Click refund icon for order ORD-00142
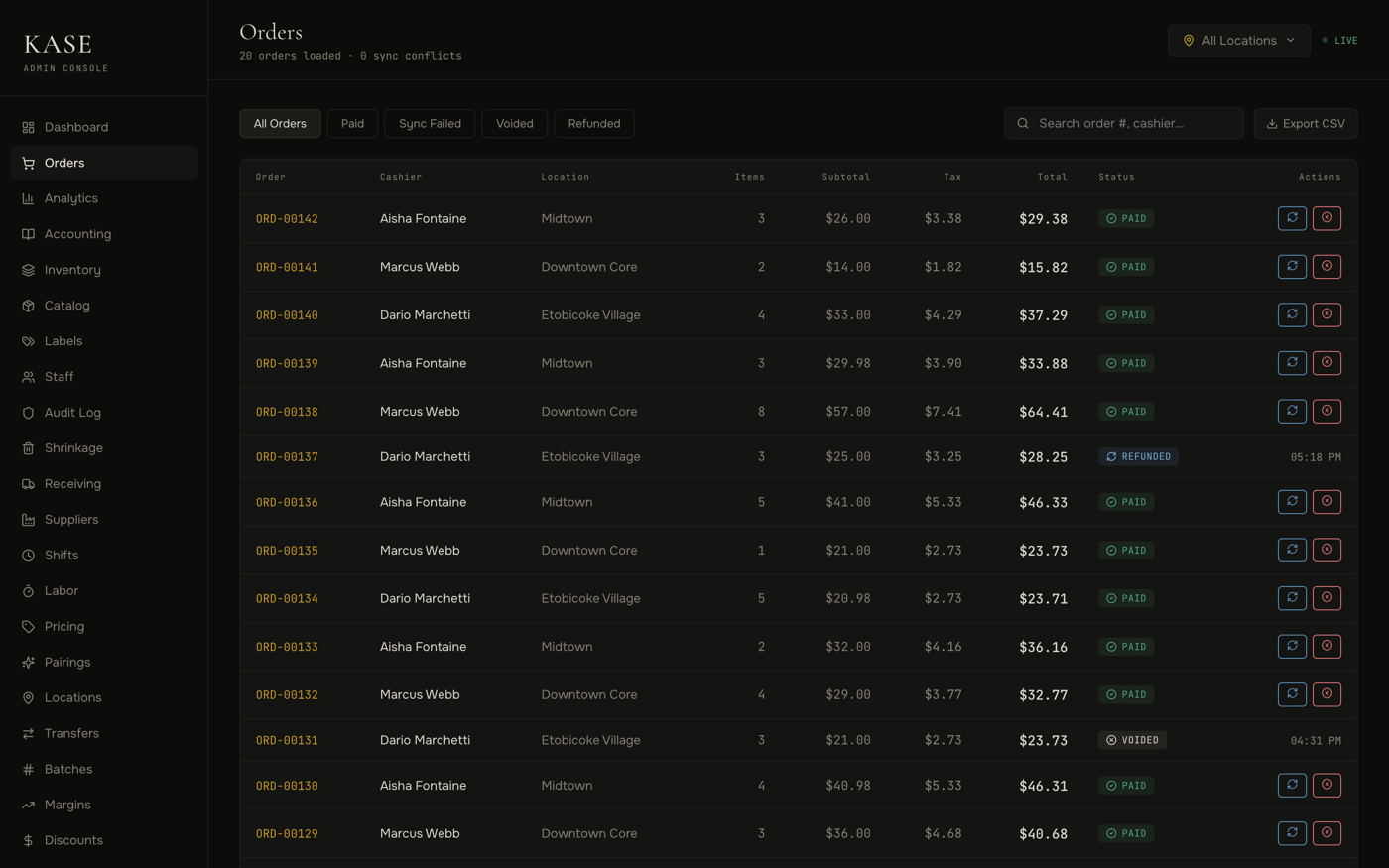Screen dimensions: 1389x868 (1292, 218)
